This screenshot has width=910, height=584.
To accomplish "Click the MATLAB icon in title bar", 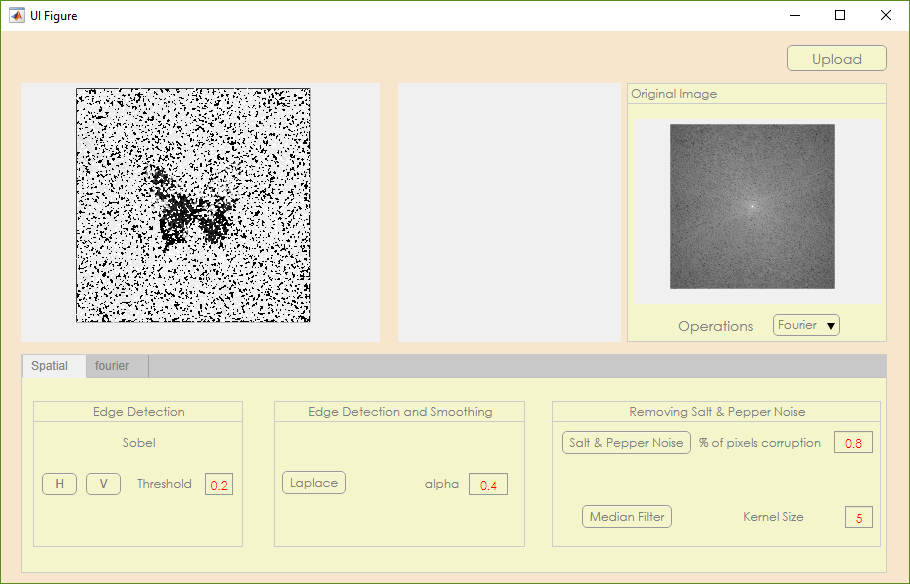I will click(16, 15).
